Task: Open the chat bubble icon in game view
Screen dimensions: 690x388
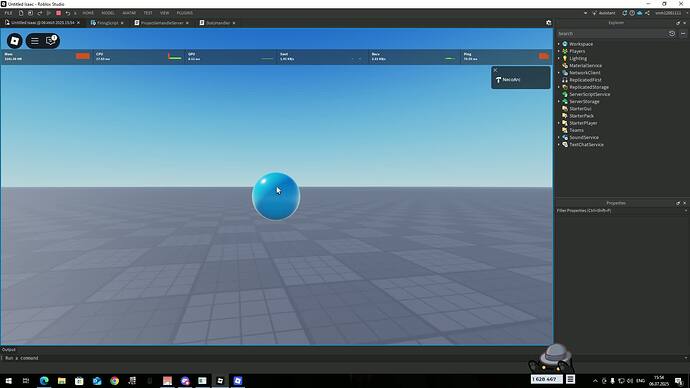Action: click(51, 40)
